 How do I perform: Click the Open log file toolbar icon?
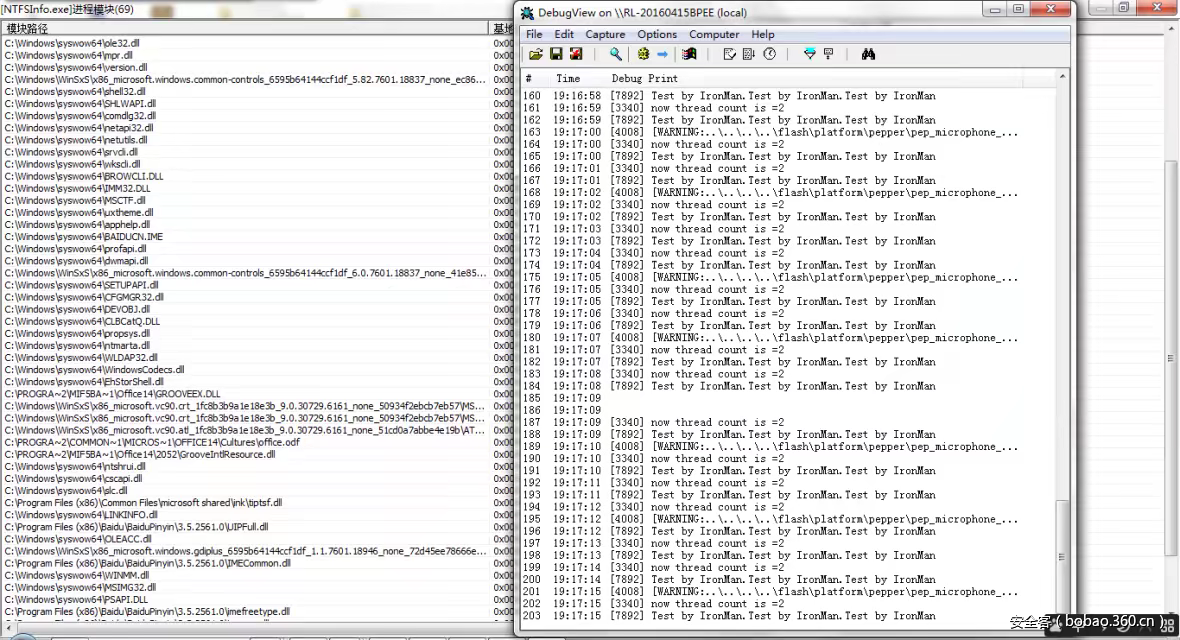pyautogui.click(x=536, y=54)
